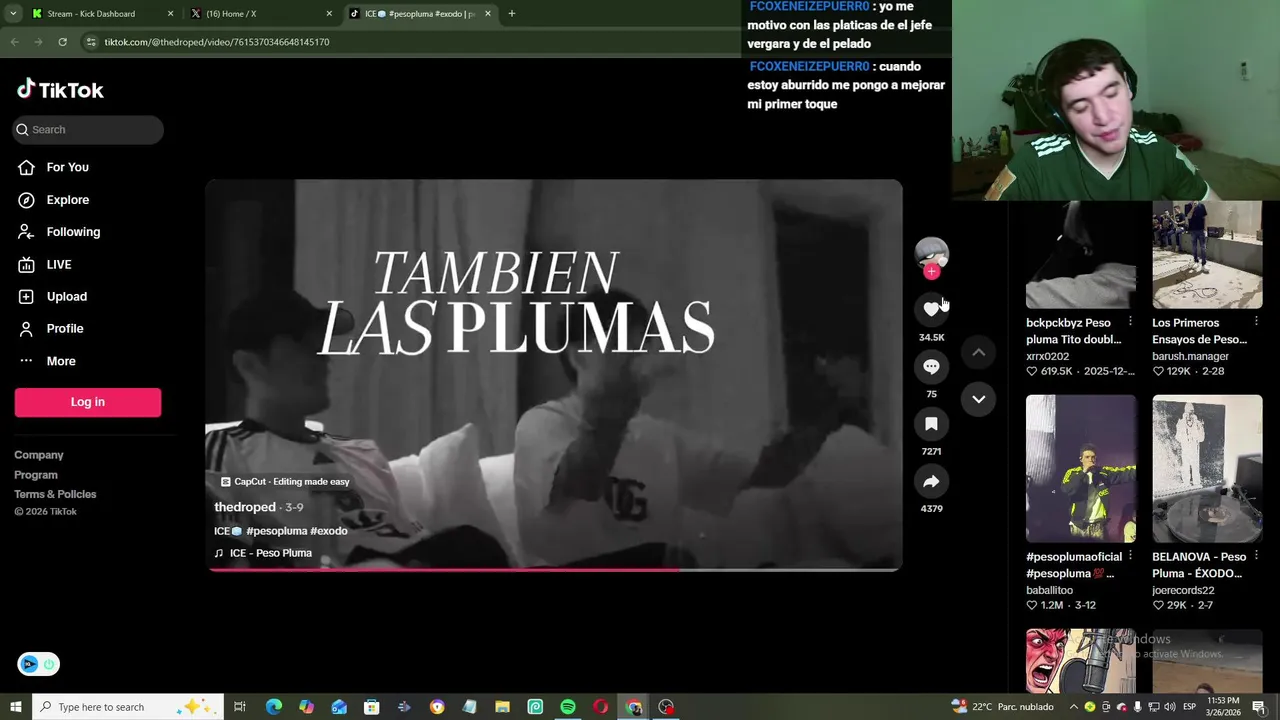Viewport: 1280px width, 720px height.
Task: Open a new browser tab
Action: click(511, 14)
